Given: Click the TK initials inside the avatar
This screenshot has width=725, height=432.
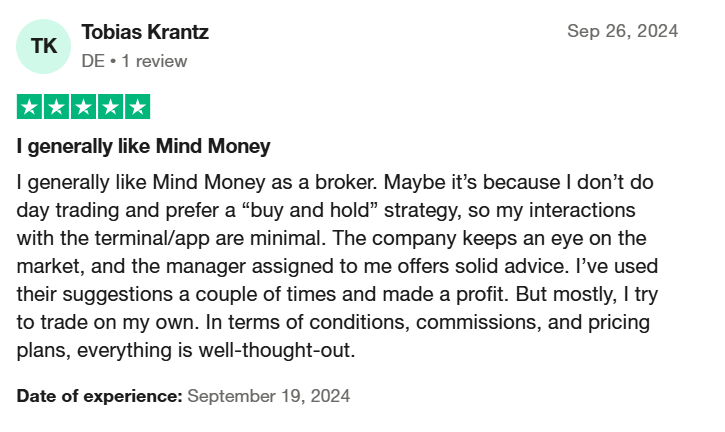Looking at the screenshot, I should point(44,46).
